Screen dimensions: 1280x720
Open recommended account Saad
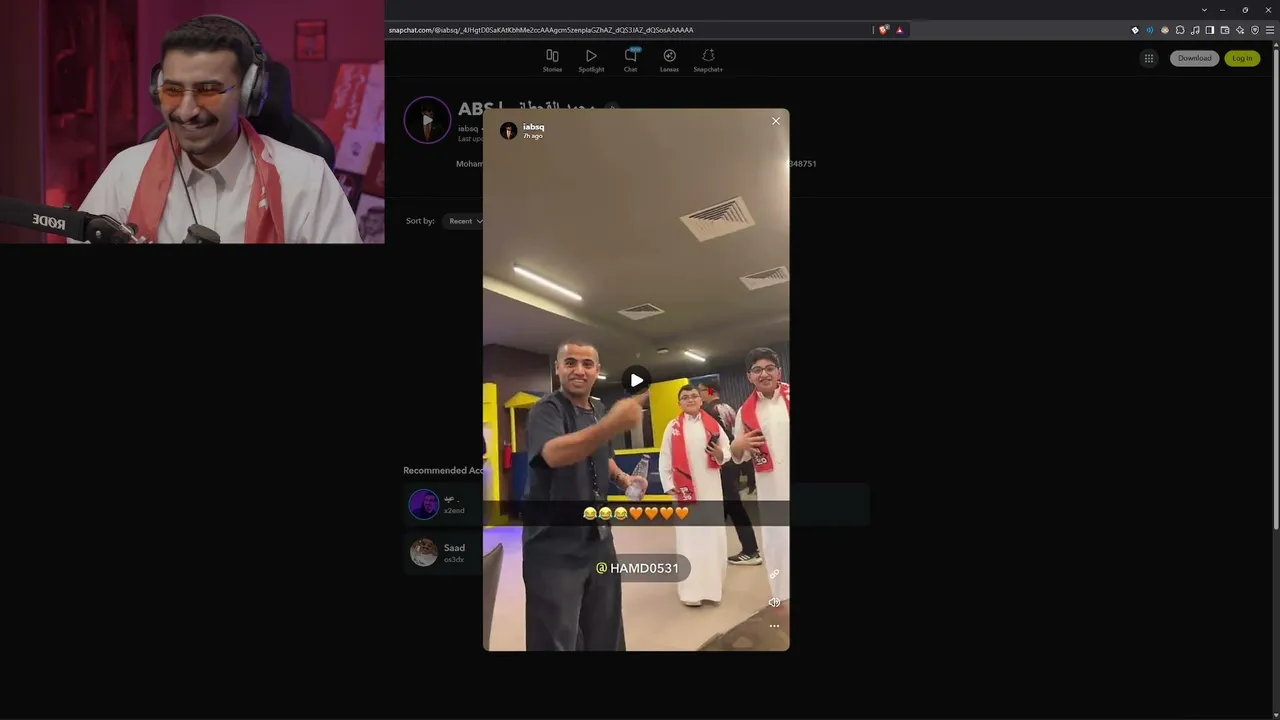coord(443,552)
